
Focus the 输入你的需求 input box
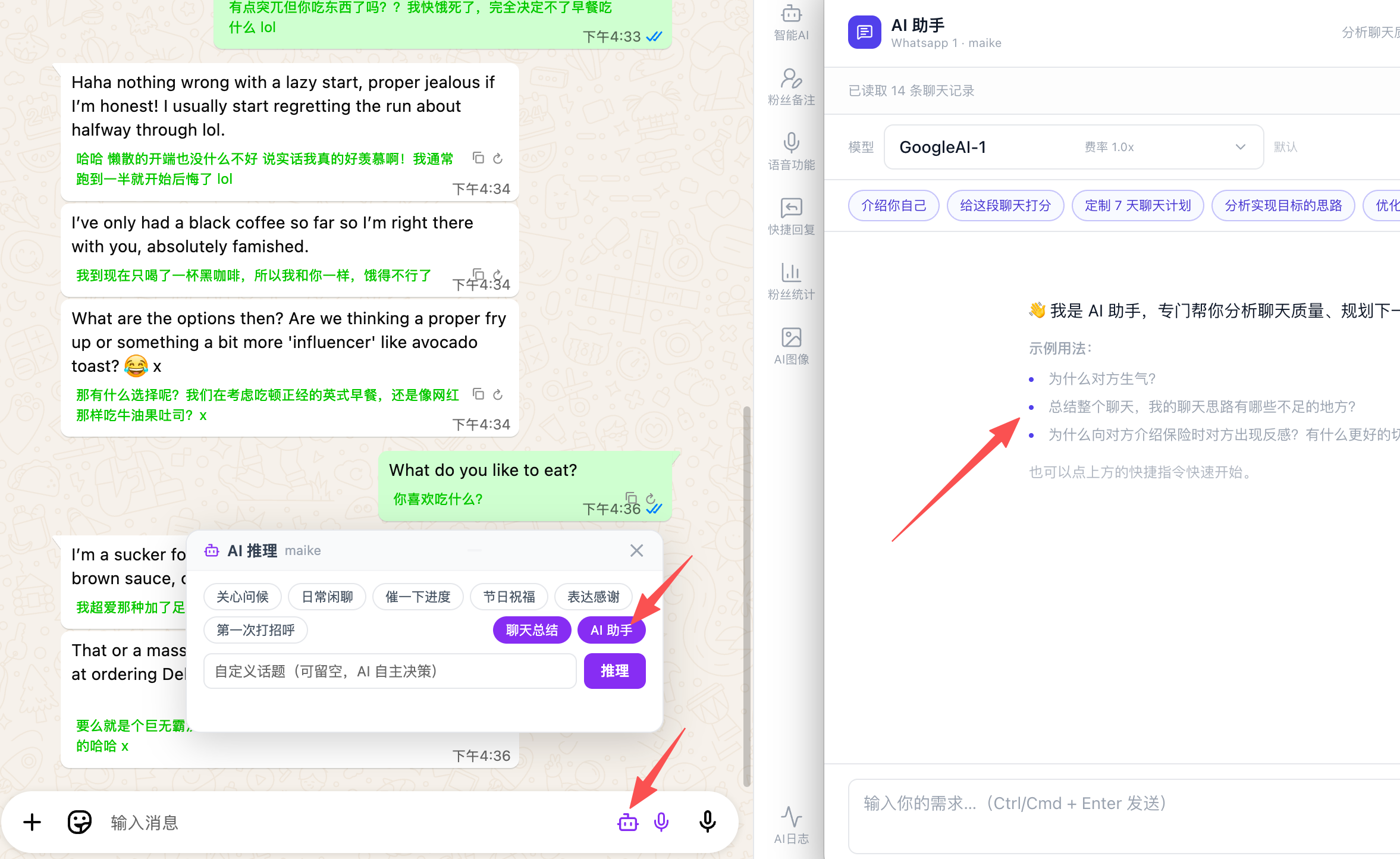pyautogui.click(x=1124, y=816)
